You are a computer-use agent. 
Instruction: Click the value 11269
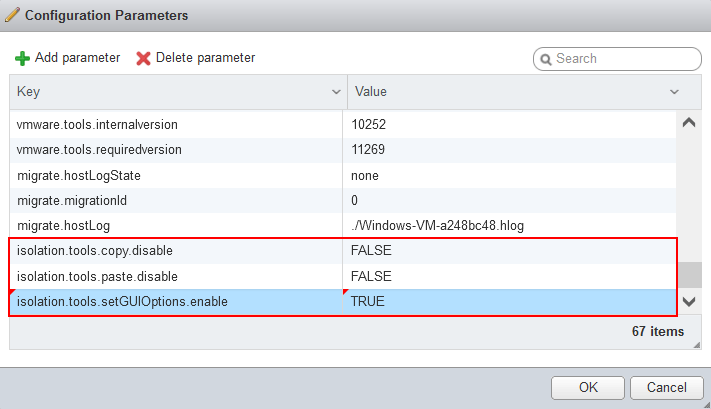(x=368, y=150)
